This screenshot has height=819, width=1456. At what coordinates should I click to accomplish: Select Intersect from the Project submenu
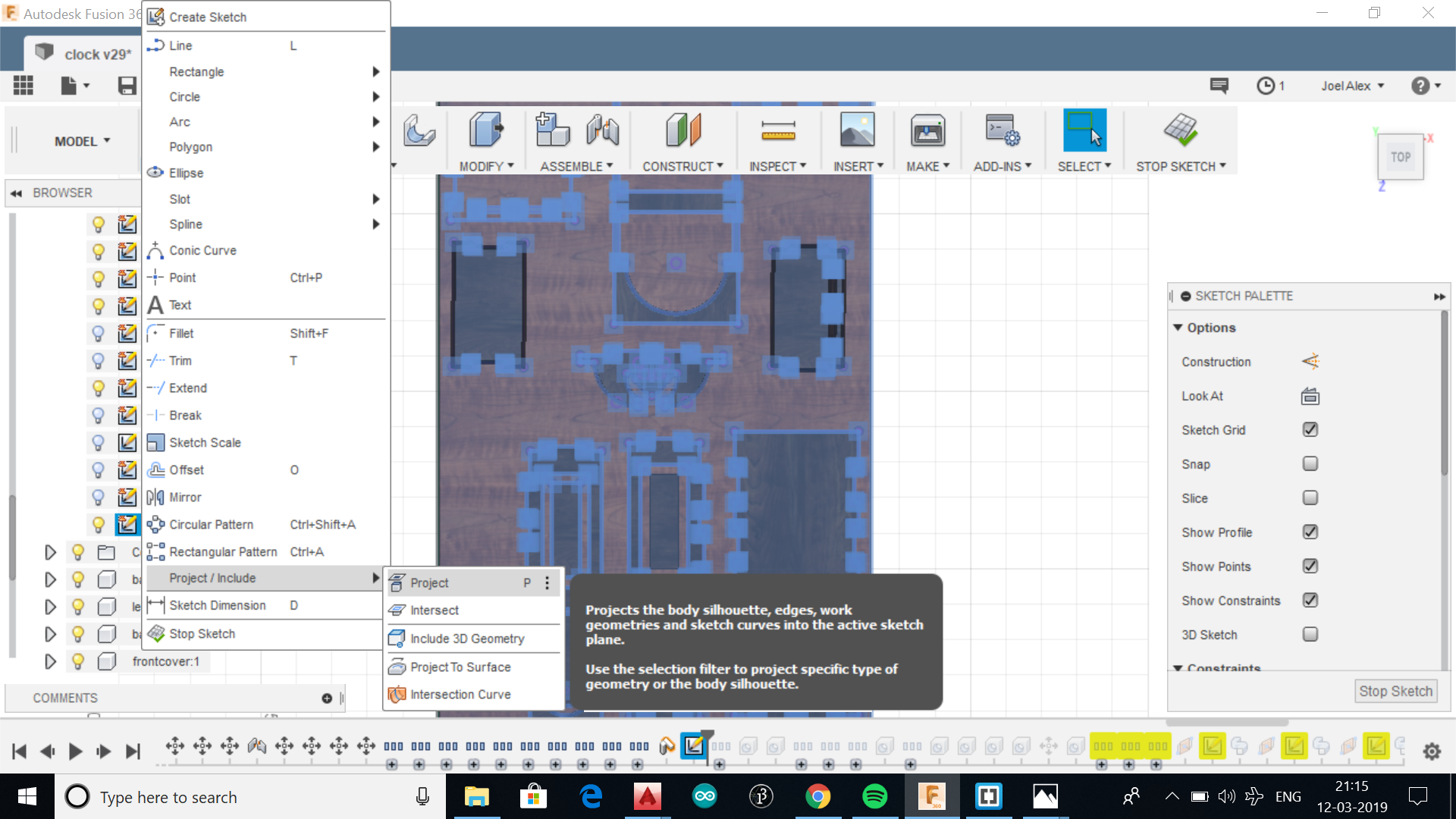click(x=434, y=610)
